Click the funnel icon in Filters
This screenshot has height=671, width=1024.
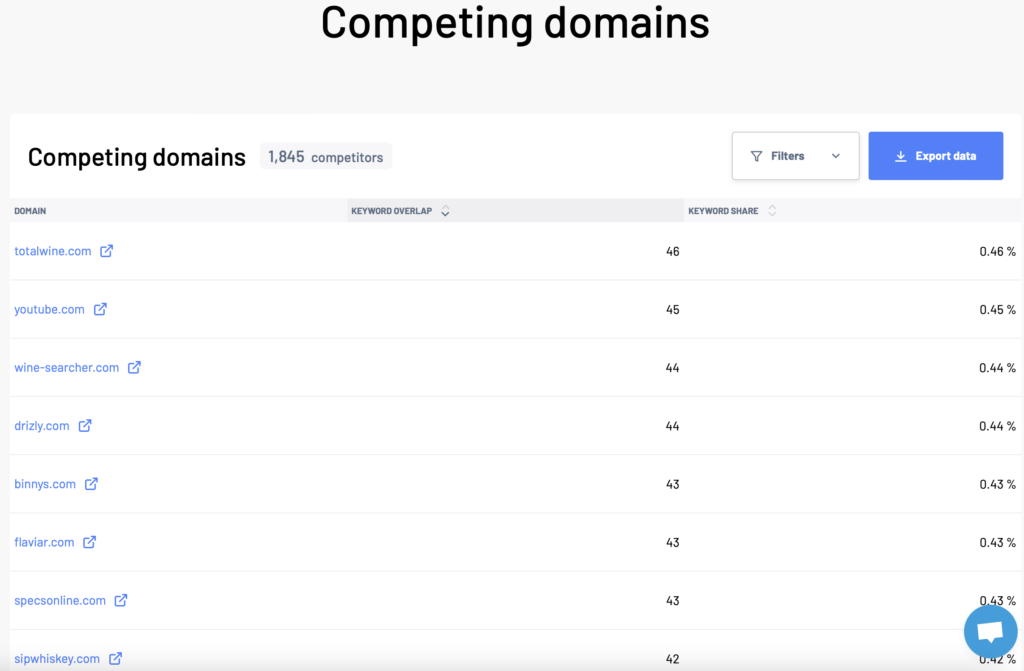click(x=756, y=156)
